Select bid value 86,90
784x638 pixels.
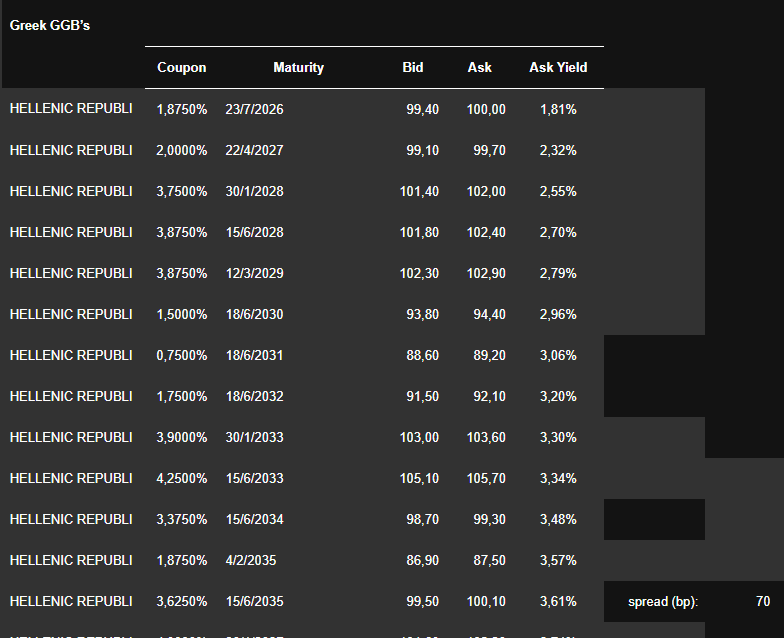[x=422, y=560]
